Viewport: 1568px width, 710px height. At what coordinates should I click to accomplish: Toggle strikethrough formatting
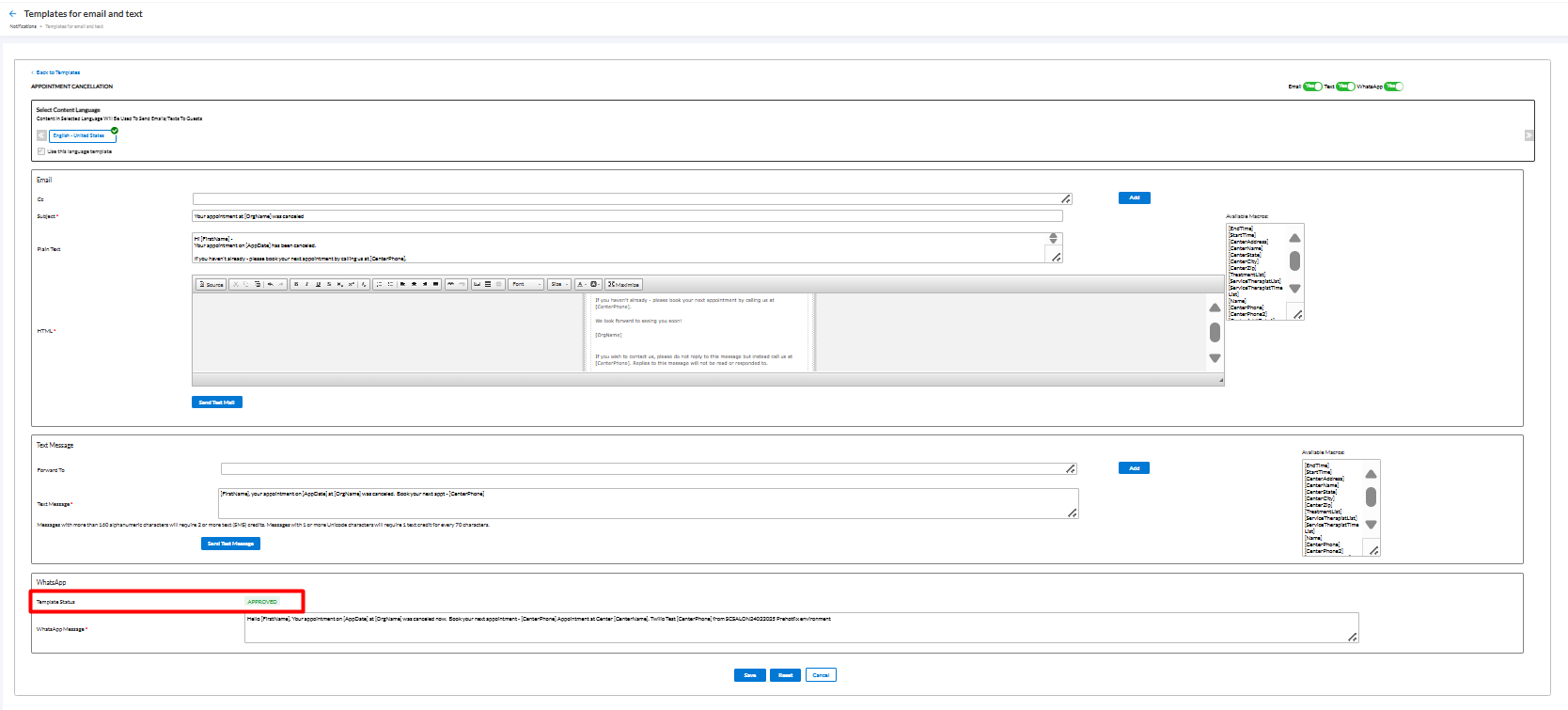[x=329, y=284]
